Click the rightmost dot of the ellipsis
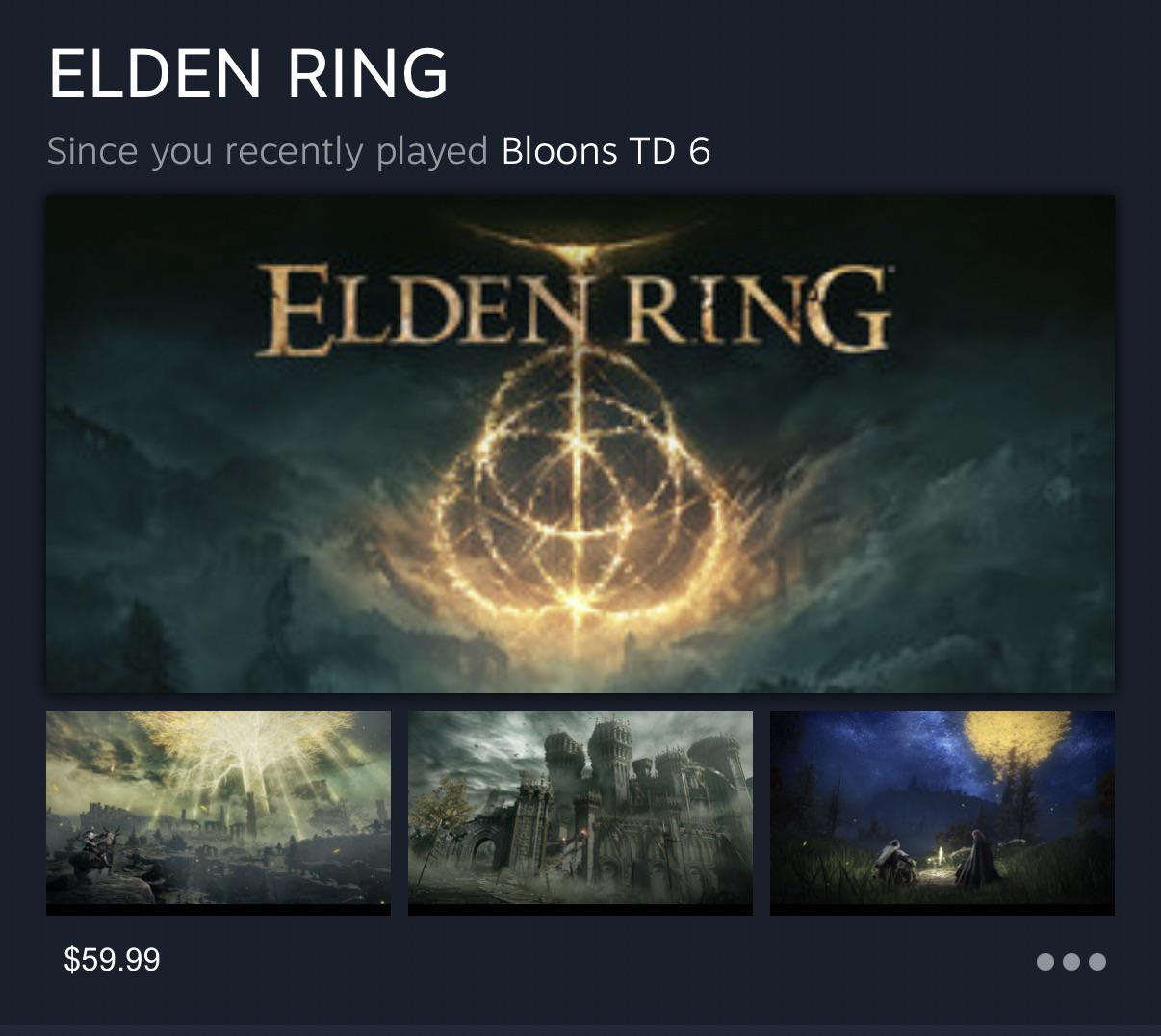1161x1036 pixels. [x=1097, y=961]
